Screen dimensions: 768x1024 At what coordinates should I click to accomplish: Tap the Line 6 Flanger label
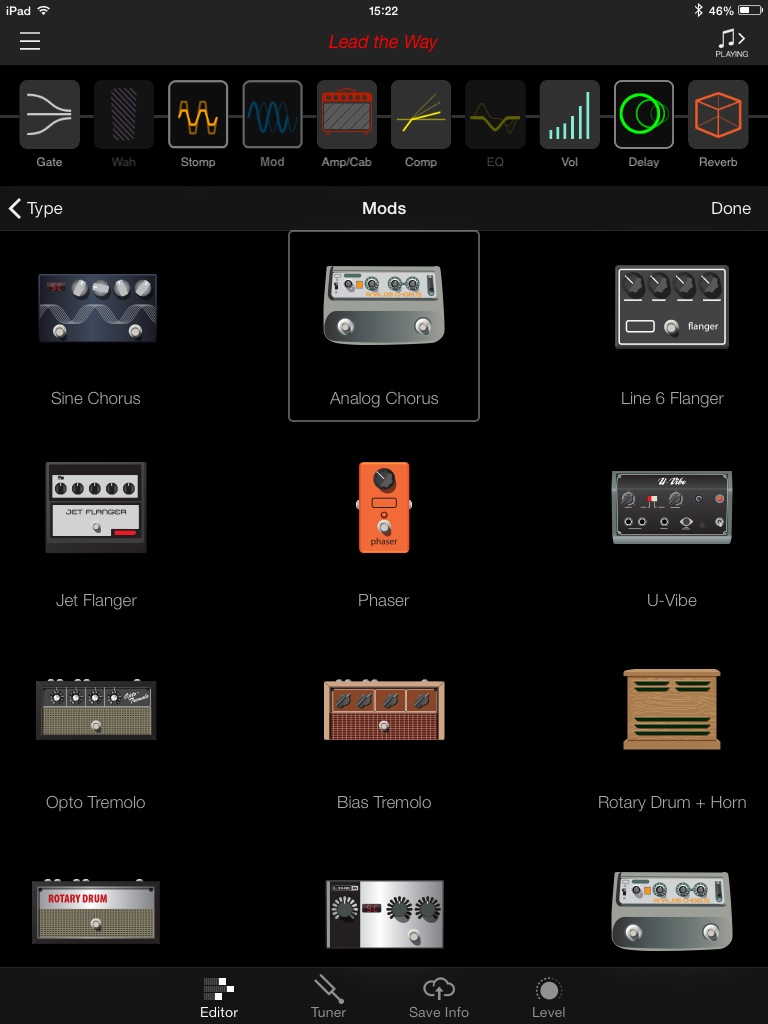(x=672, y=398)
